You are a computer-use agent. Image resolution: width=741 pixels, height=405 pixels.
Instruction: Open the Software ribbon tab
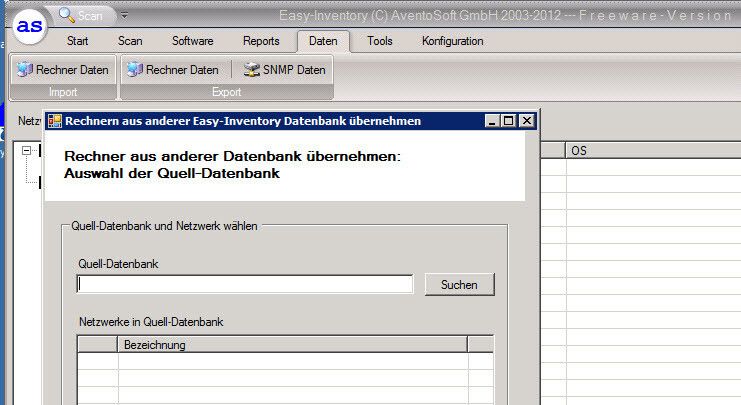coord(192,41)
